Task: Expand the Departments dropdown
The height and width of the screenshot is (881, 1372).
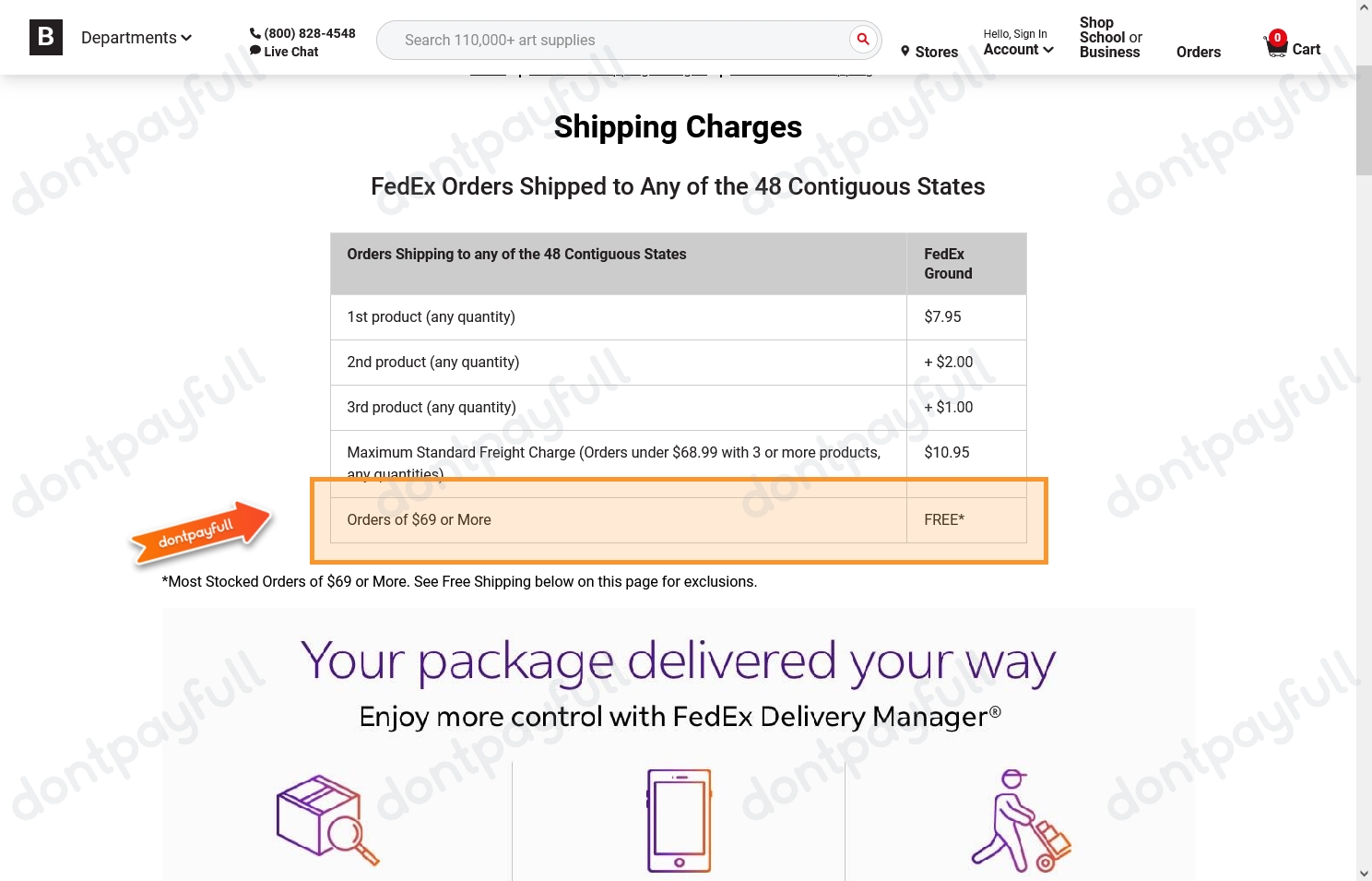Action: pos(136,38)
